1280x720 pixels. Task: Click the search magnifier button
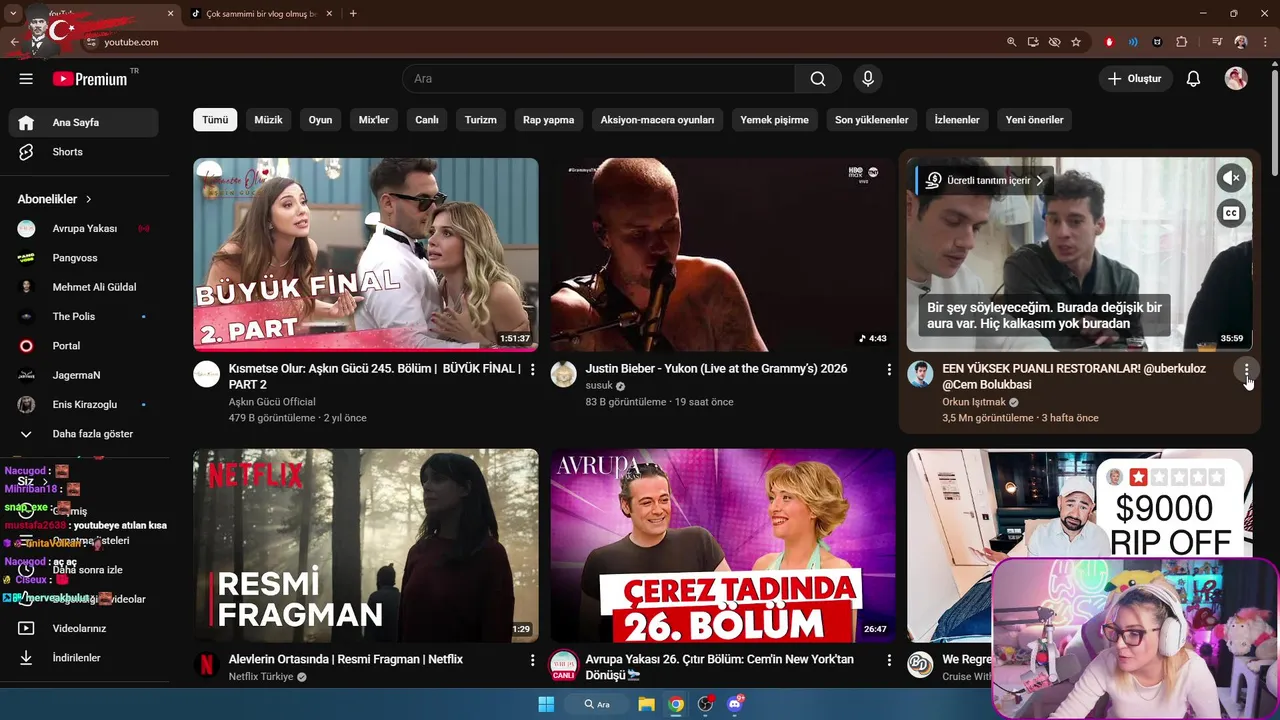click(818, 79)
